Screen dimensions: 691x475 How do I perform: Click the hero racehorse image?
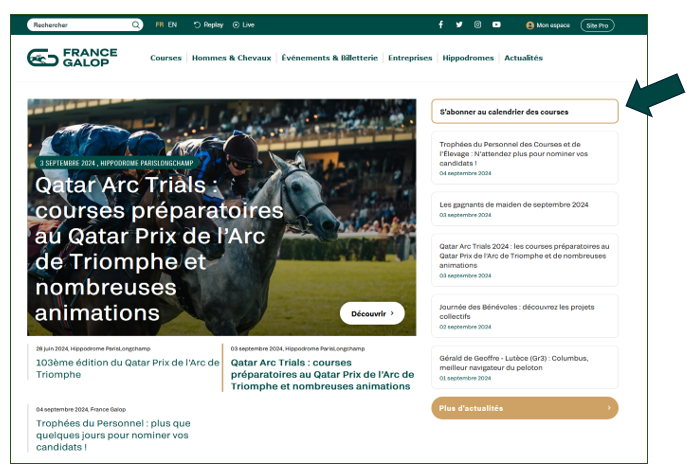point(222,217)
